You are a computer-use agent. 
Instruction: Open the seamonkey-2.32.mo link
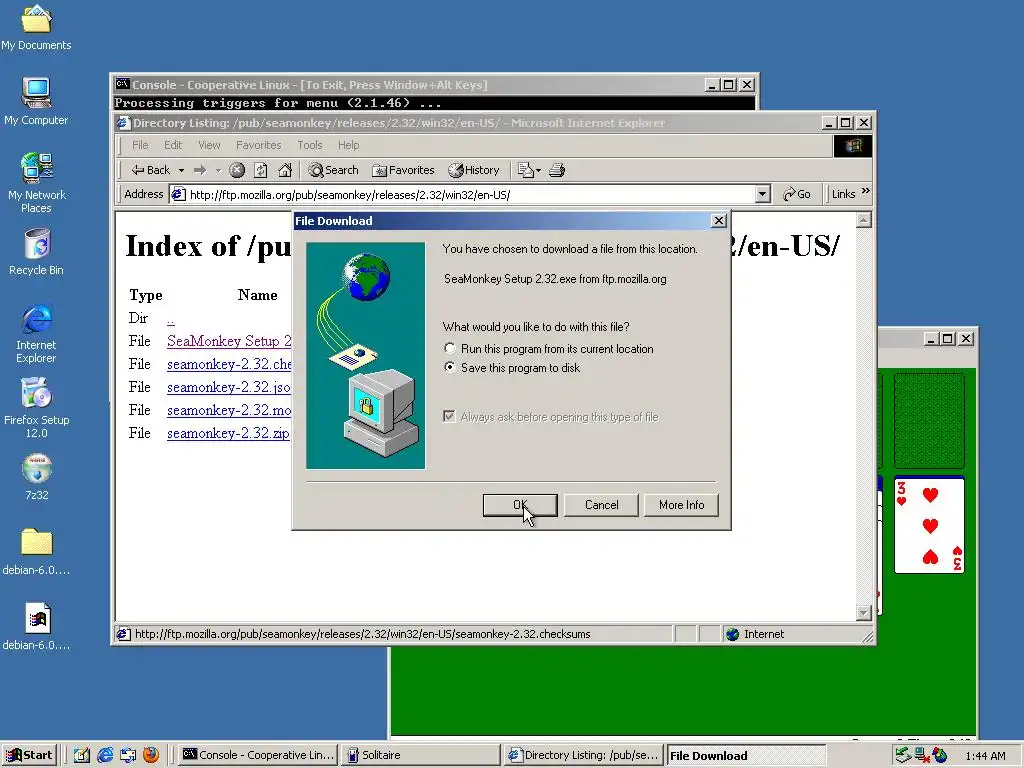[229, 410]
